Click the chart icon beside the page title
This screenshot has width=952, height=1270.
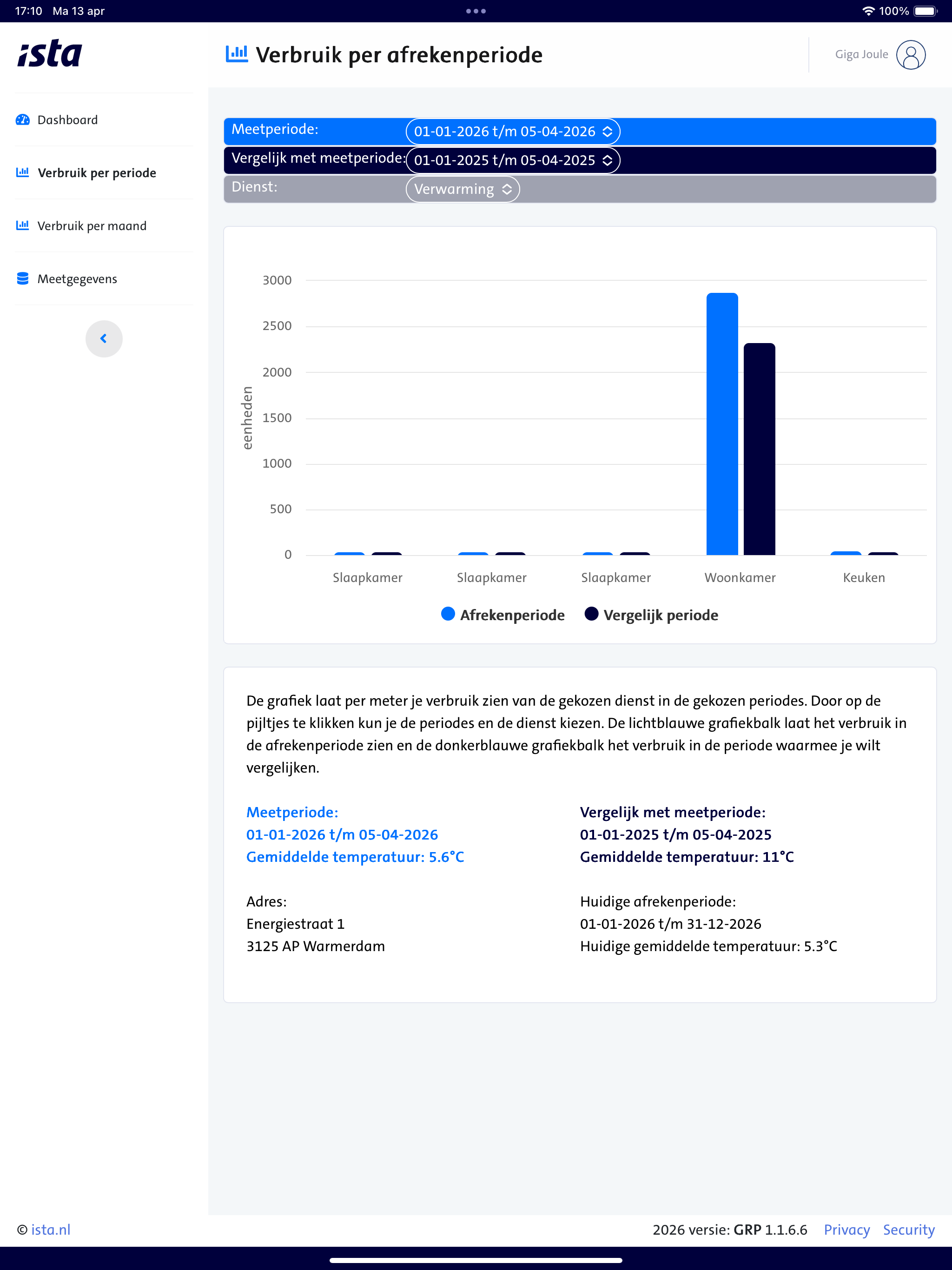[x=237, y=54]
